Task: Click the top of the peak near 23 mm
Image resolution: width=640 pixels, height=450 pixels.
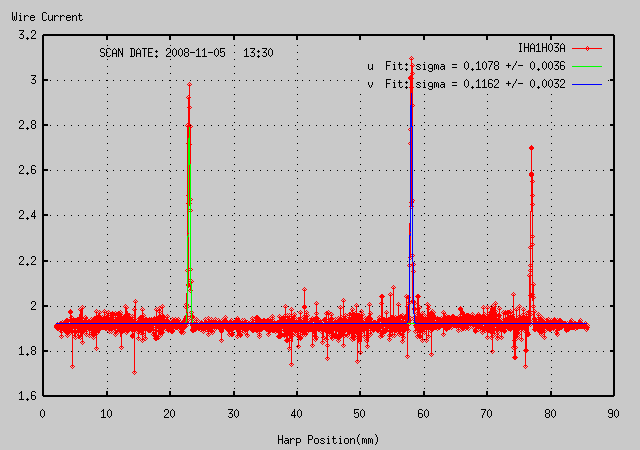Action: pos(189,85)
